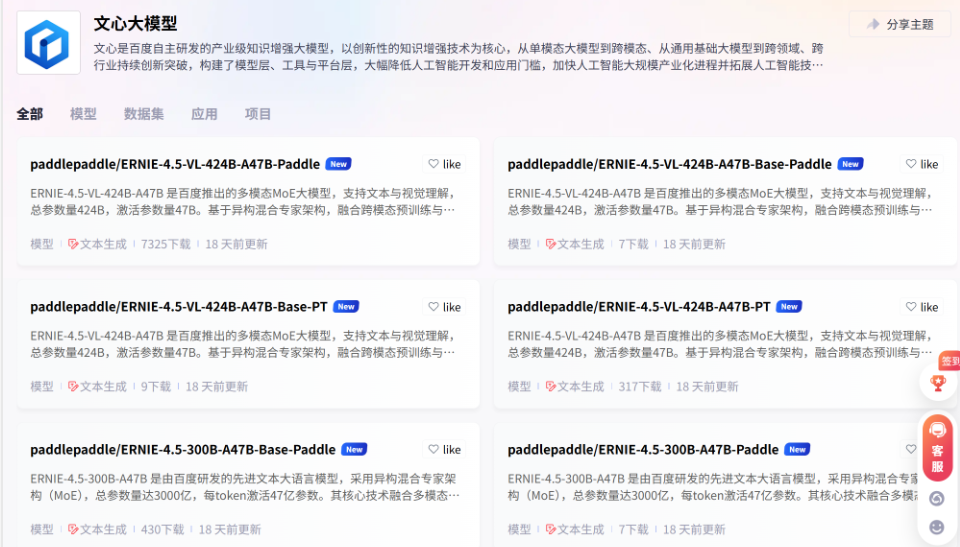
Task: Click the 317下载 download count
Action: coord(640,387)
